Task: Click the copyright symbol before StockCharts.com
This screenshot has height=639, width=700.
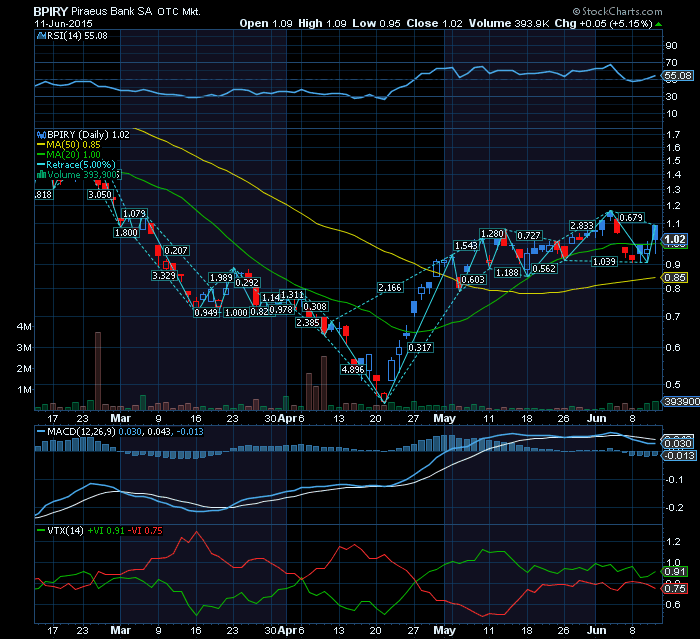Action: (576, 11)
